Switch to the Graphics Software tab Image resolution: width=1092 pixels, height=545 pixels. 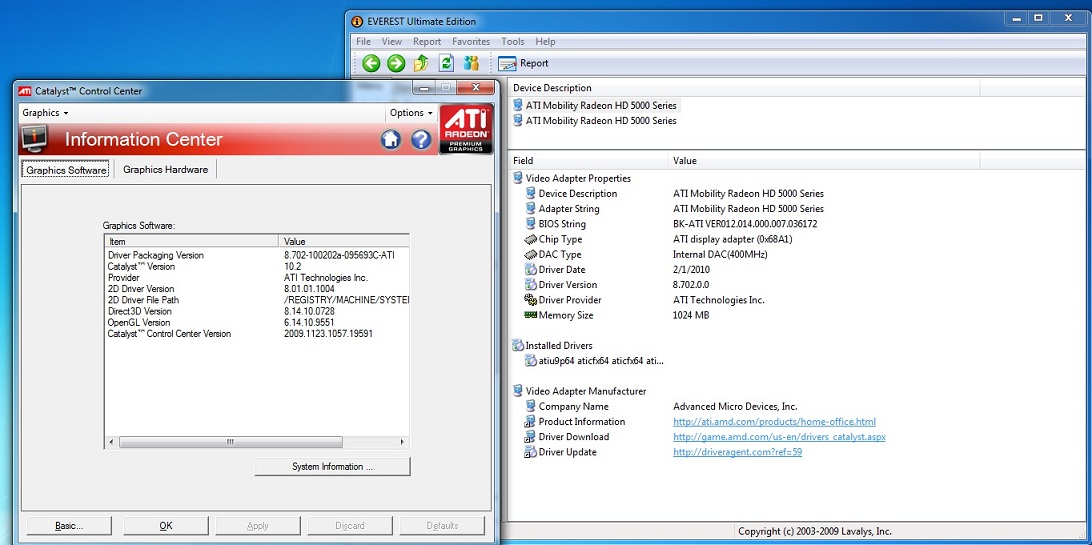[x=67, y=170]
